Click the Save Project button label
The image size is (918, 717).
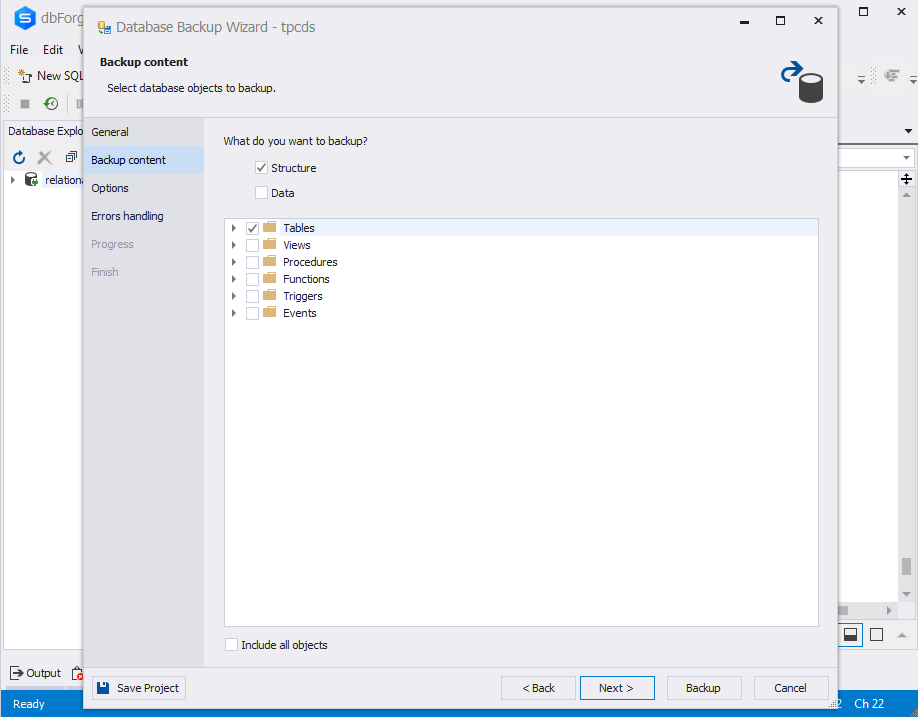pos(148,688)
